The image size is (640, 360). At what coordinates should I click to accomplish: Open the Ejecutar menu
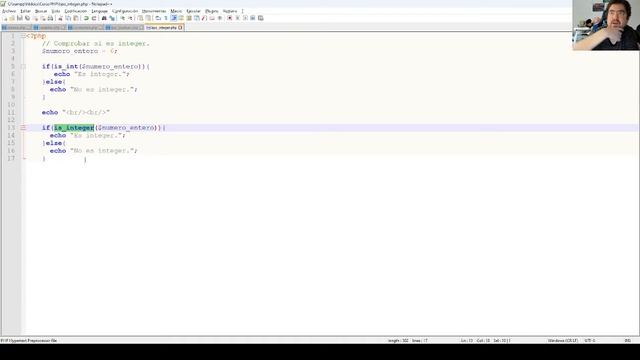click(x=193, y=11)
